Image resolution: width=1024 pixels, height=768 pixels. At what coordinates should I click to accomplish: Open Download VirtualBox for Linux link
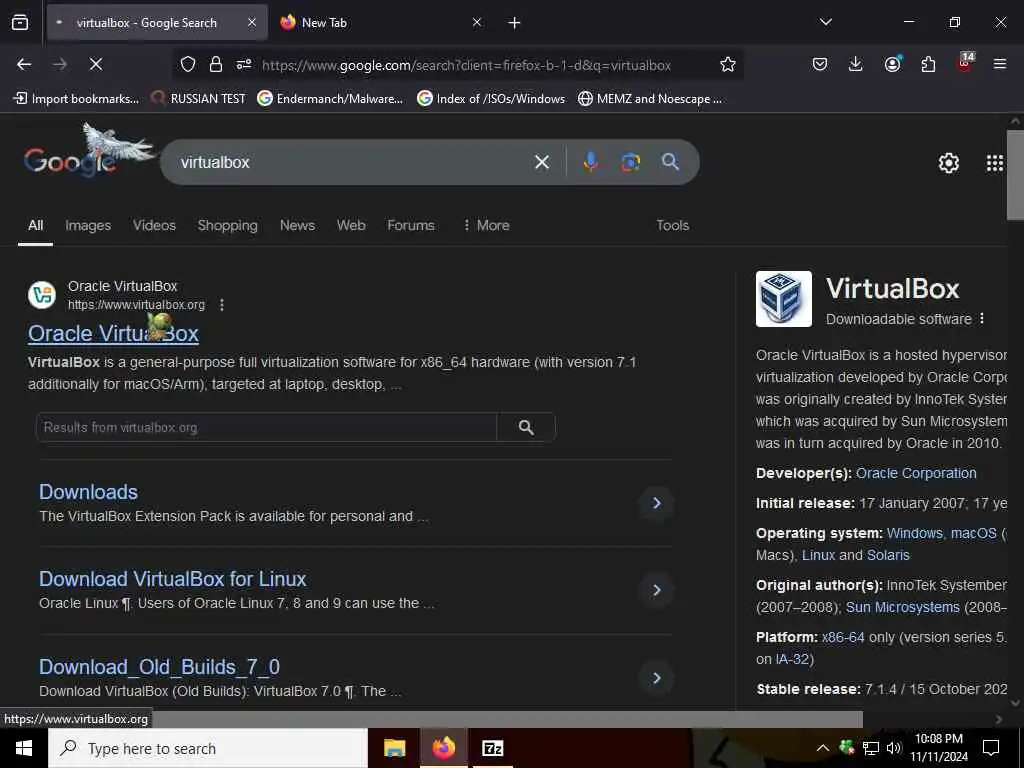point(172,579)
